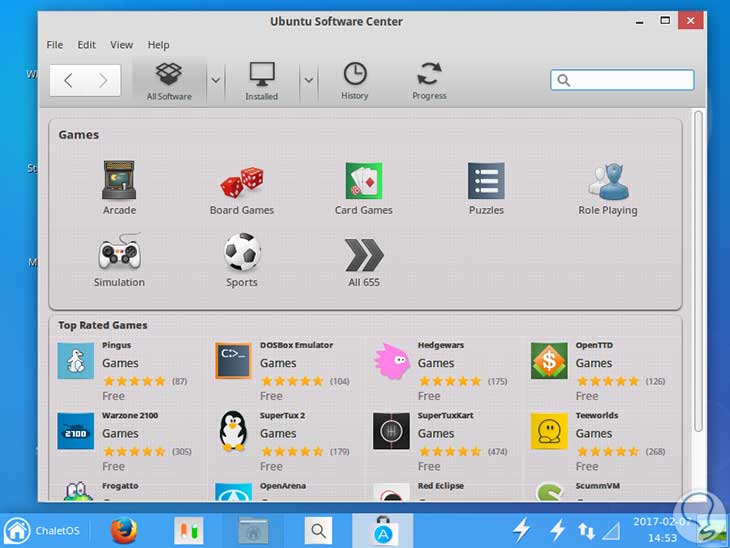Click the Warzone 2100 Free price label

click(x=114, y=466)
